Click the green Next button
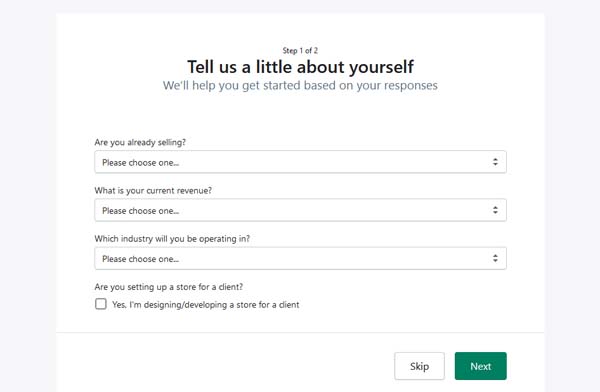 (x=481, y=366)
